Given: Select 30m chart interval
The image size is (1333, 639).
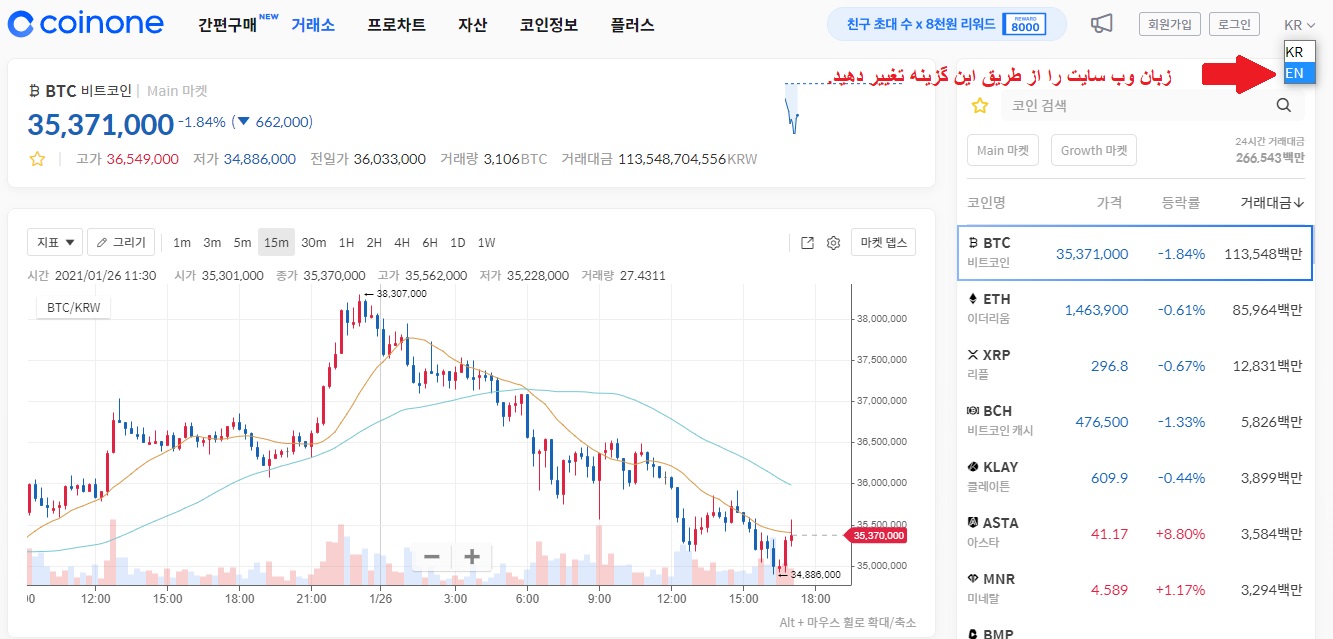Looking at the screenshot, I should 314,242.
